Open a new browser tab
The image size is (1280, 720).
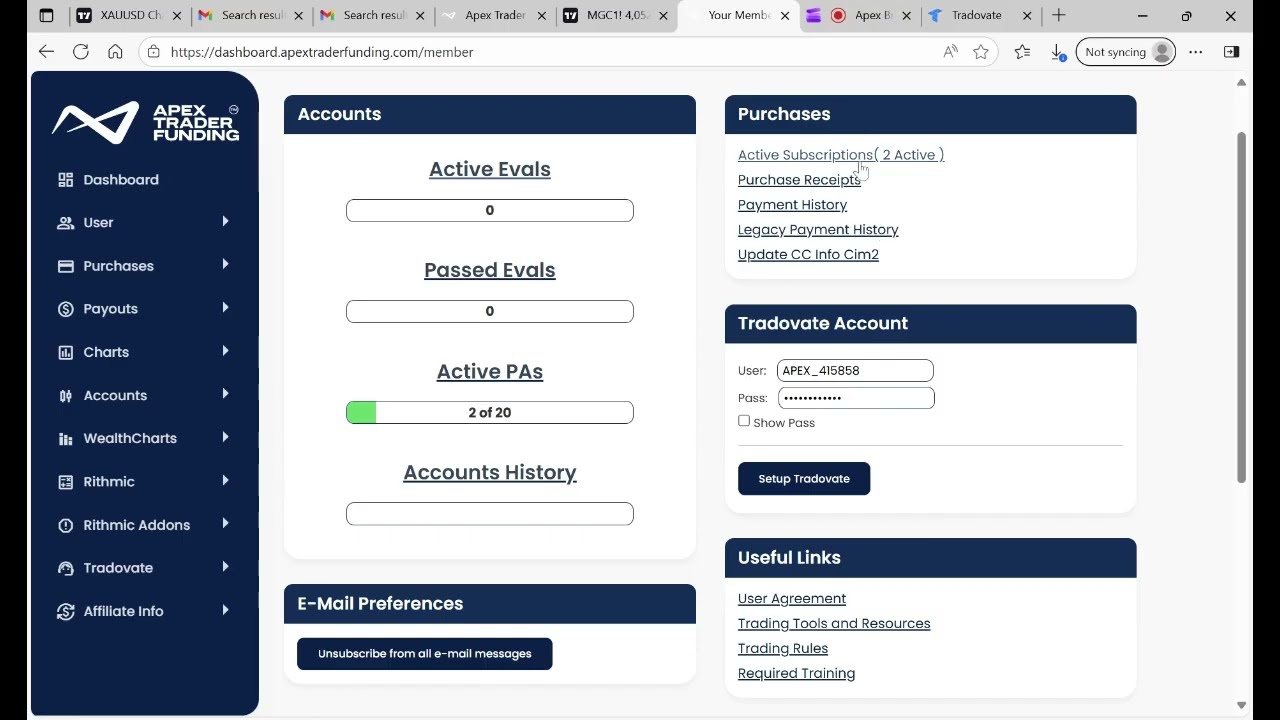(1059, 15)
